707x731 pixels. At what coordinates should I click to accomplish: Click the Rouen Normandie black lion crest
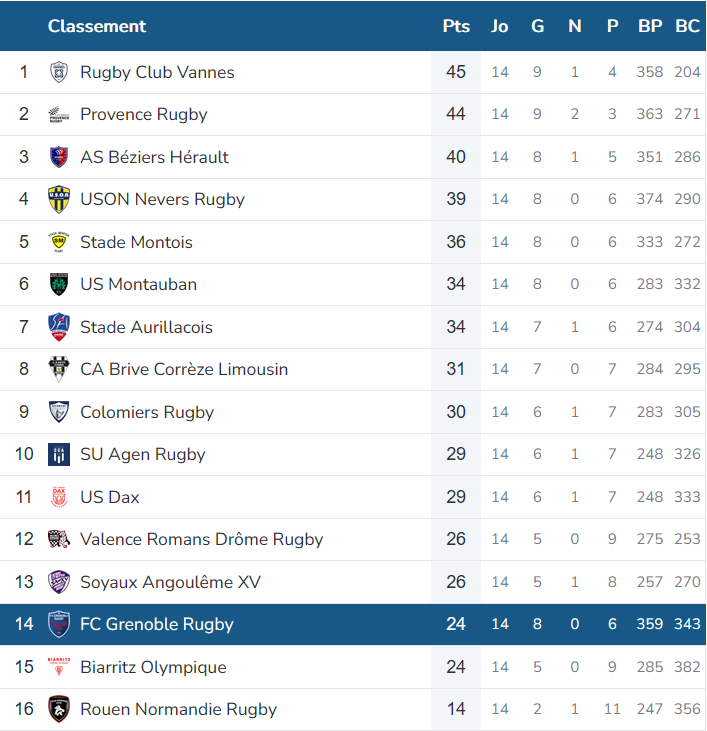pyautogui.click(x=59, y=709)
